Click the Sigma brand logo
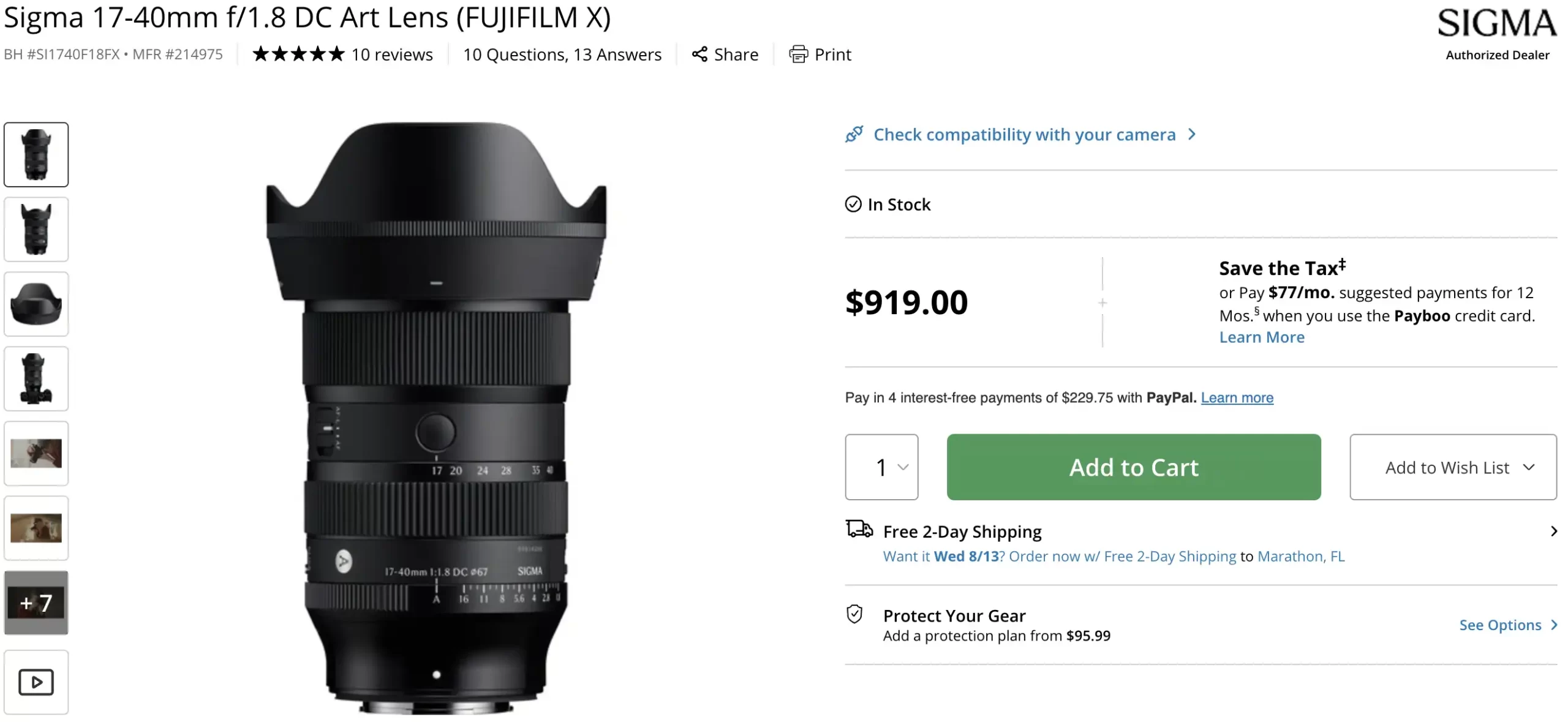Screen dimensions: 1568x722 coord(1497,24)
